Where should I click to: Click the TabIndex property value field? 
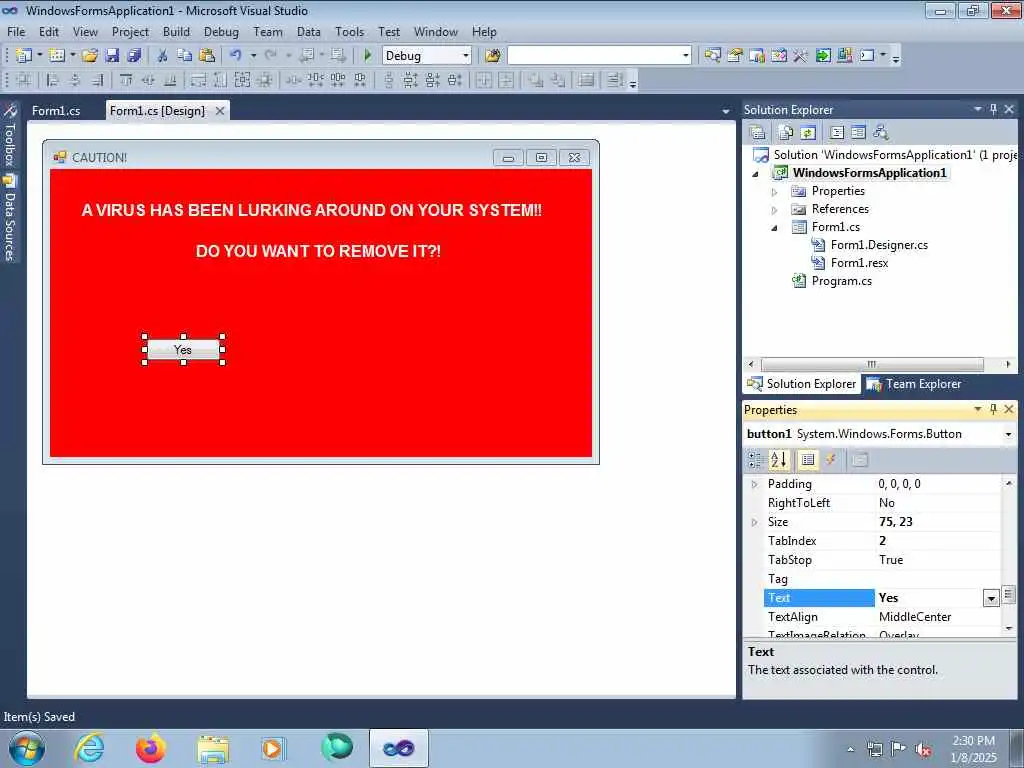coord(938,541)
